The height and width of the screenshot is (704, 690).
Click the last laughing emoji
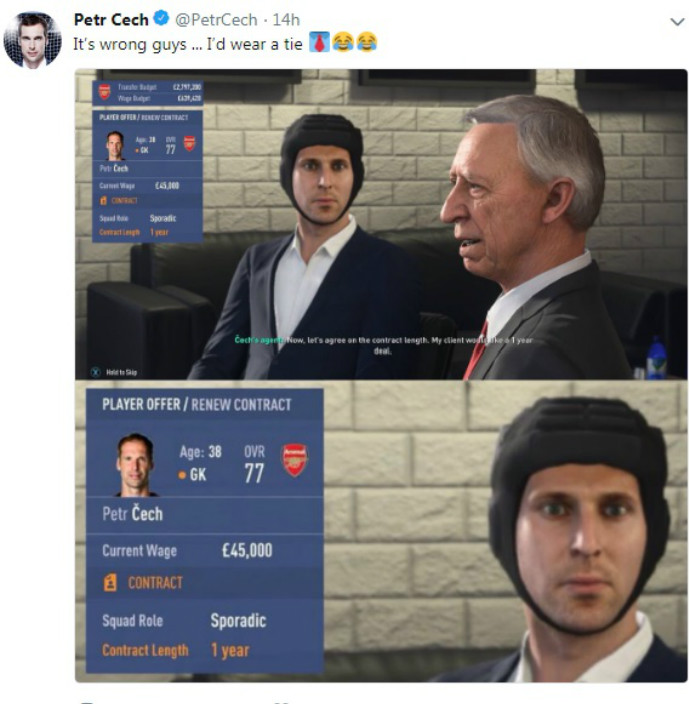[366, 42]
